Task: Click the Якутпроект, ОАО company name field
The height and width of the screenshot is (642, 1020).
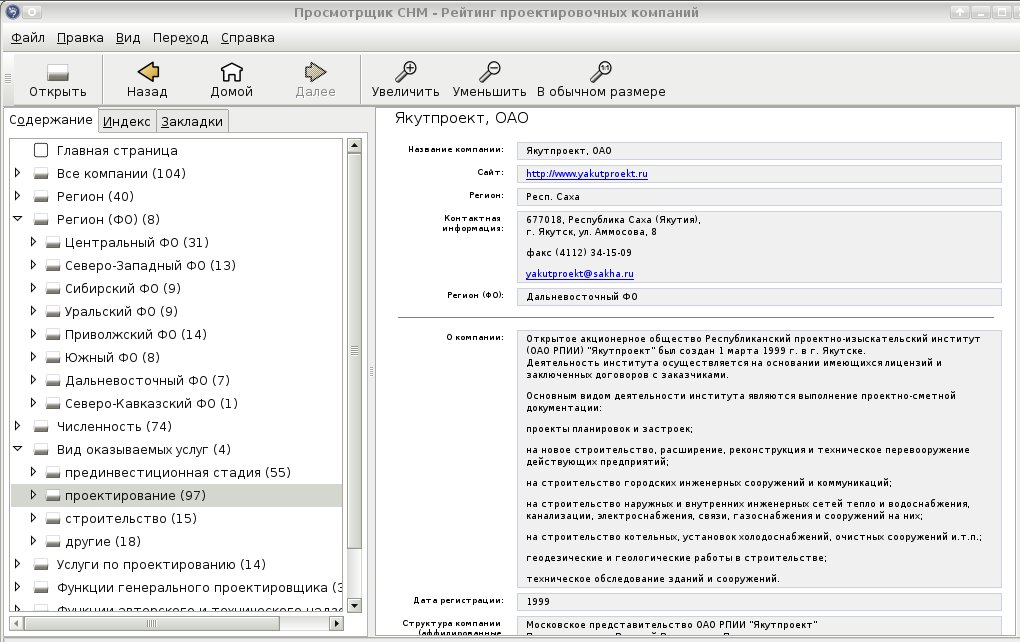Action: pos(759,151)
